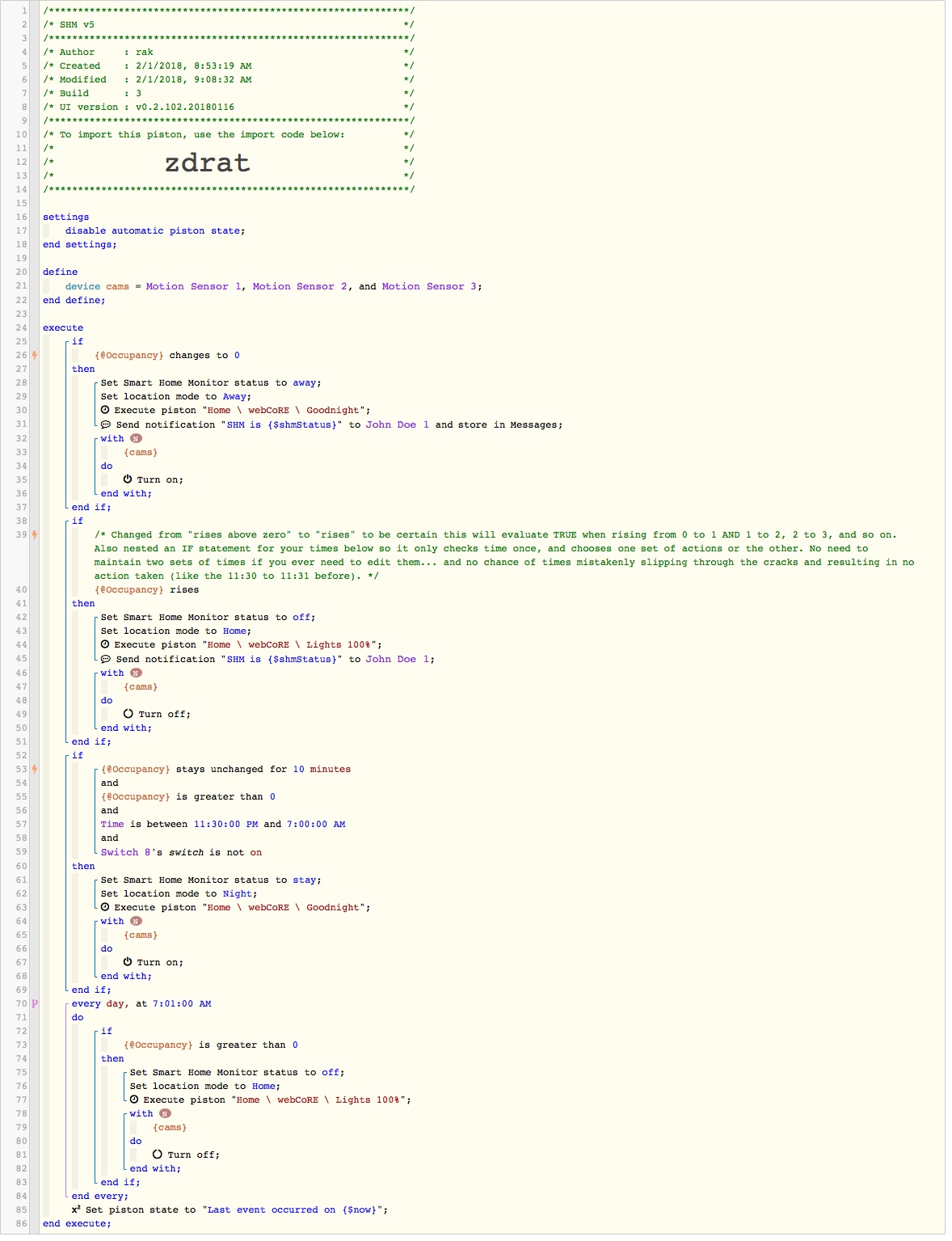Click "{@Occupancy} stays unchanged for 10 minutes"

pyautogui.click(x=226, y=770)
